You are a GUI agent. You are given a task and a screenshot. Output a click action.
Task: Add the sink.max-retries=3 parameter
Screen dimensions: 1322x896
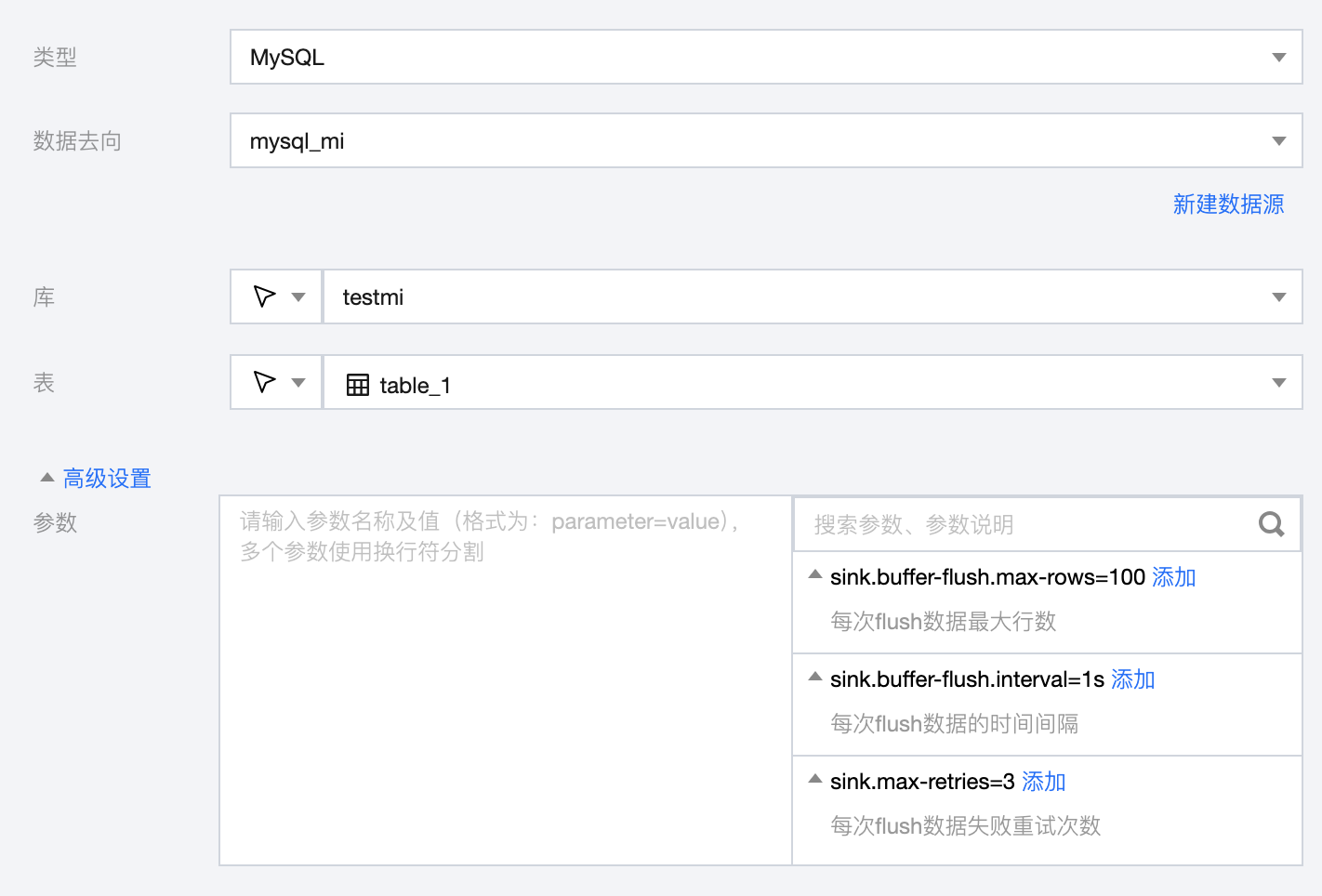click(x=1043, y=782)
